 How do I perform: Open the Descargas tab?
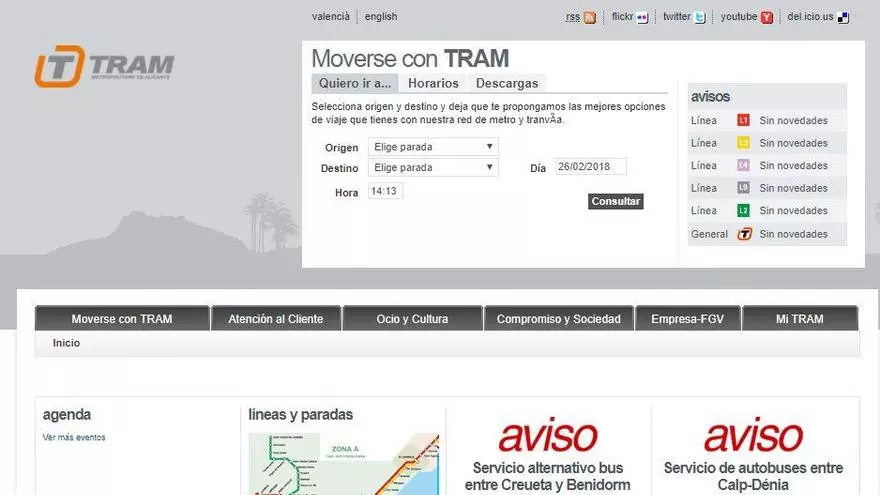point(507,84)
